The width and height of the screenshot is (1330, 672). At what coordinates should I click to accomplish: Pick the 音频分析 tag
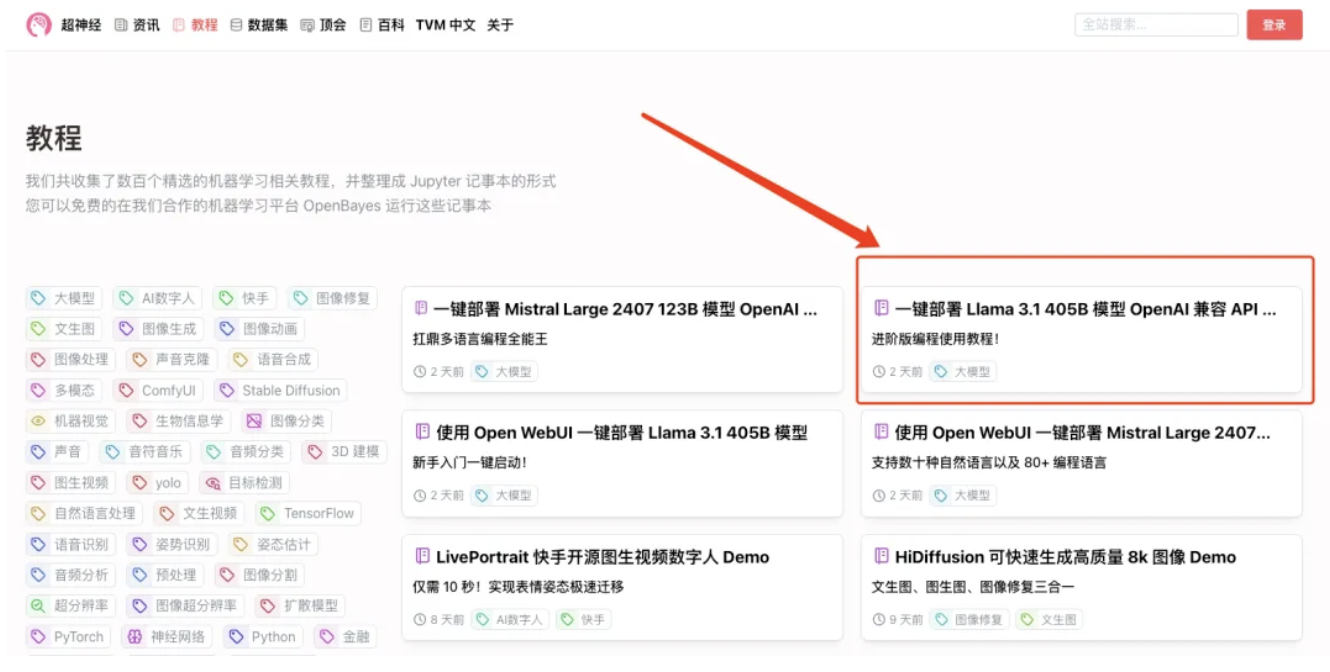(70, 575)
